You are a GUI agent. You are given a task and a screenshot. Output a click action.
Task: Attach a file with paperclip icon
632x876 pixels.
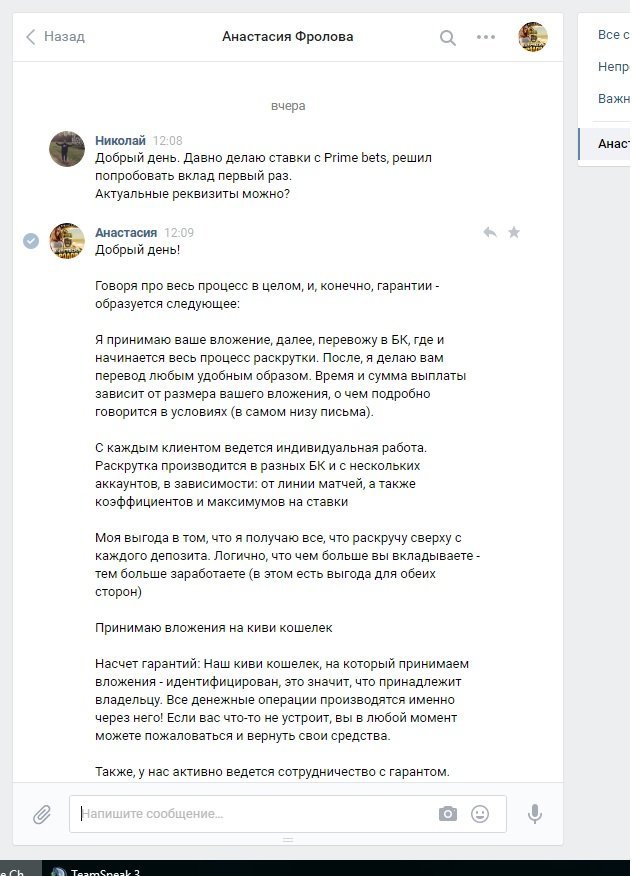click(x=41, y=815)
